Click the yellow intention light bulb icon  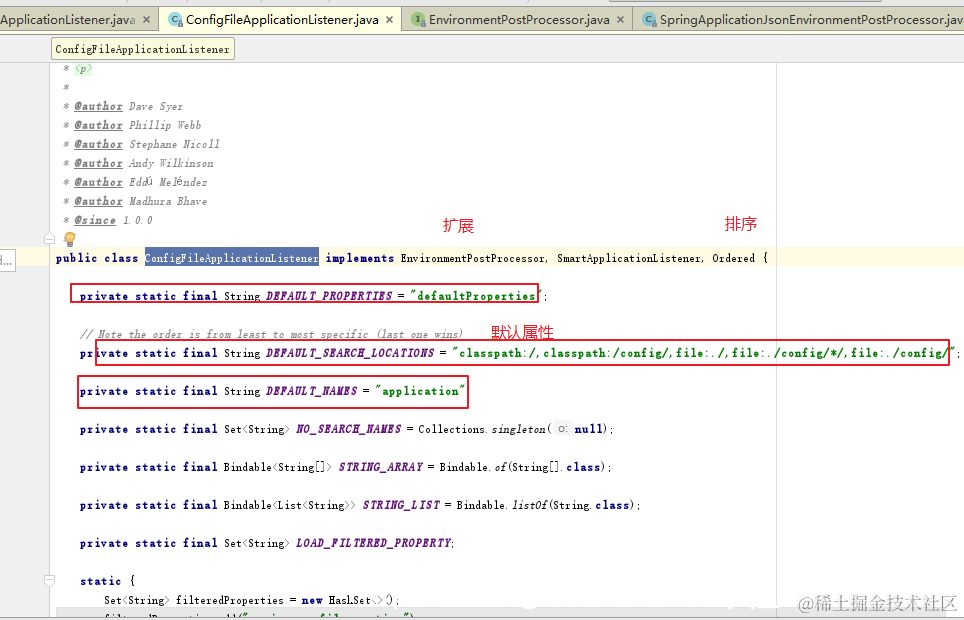(69, 239)
